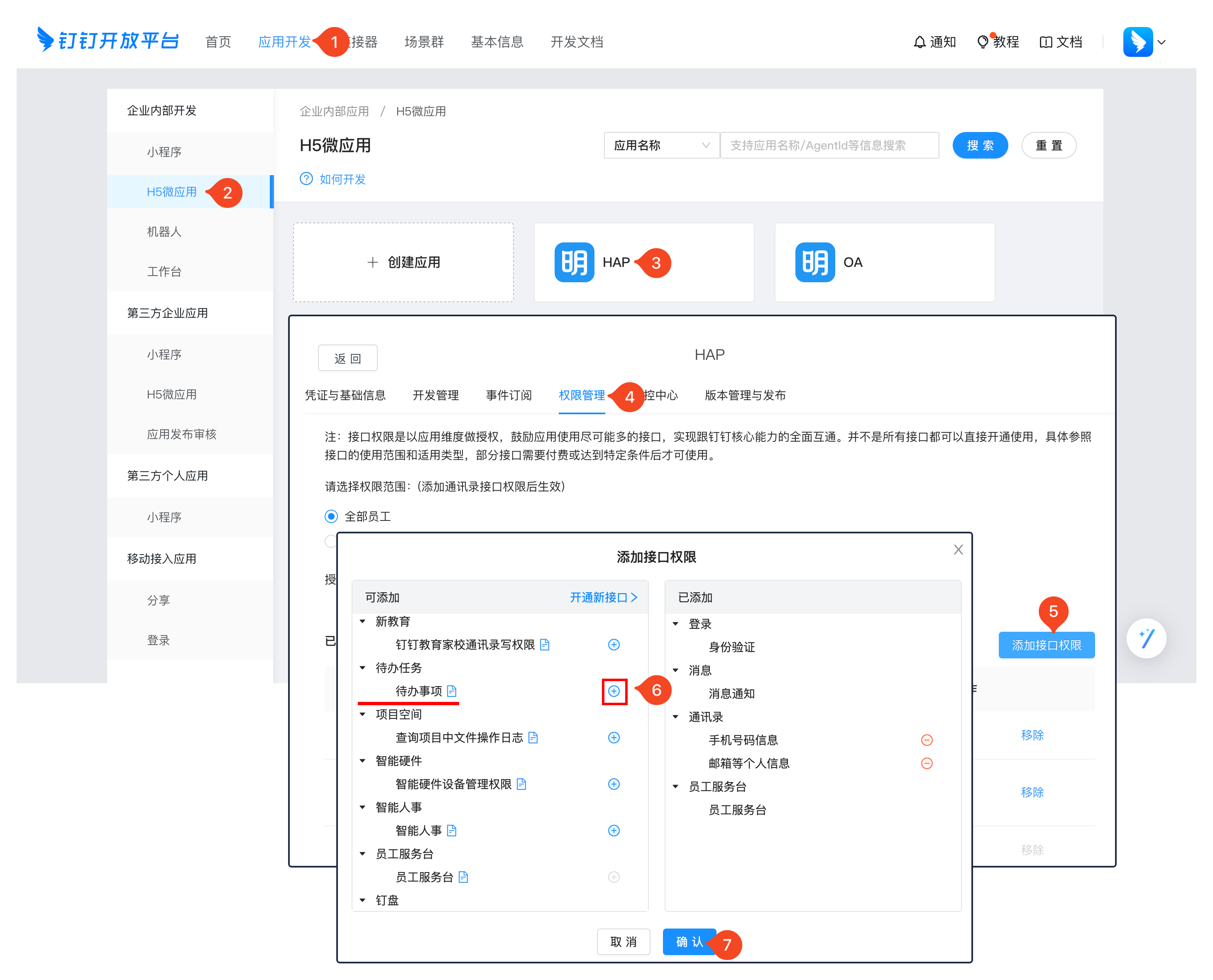Select the 全部员工 radio button
The height and width of the screenshot is (980, 1213).
click(x=331, y=516)
